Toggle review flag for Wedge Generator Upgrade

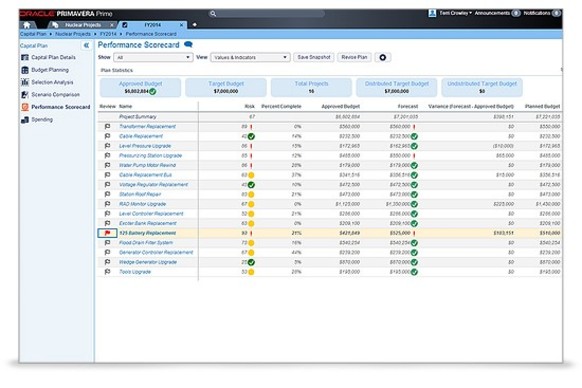click(x=107, y=262)
